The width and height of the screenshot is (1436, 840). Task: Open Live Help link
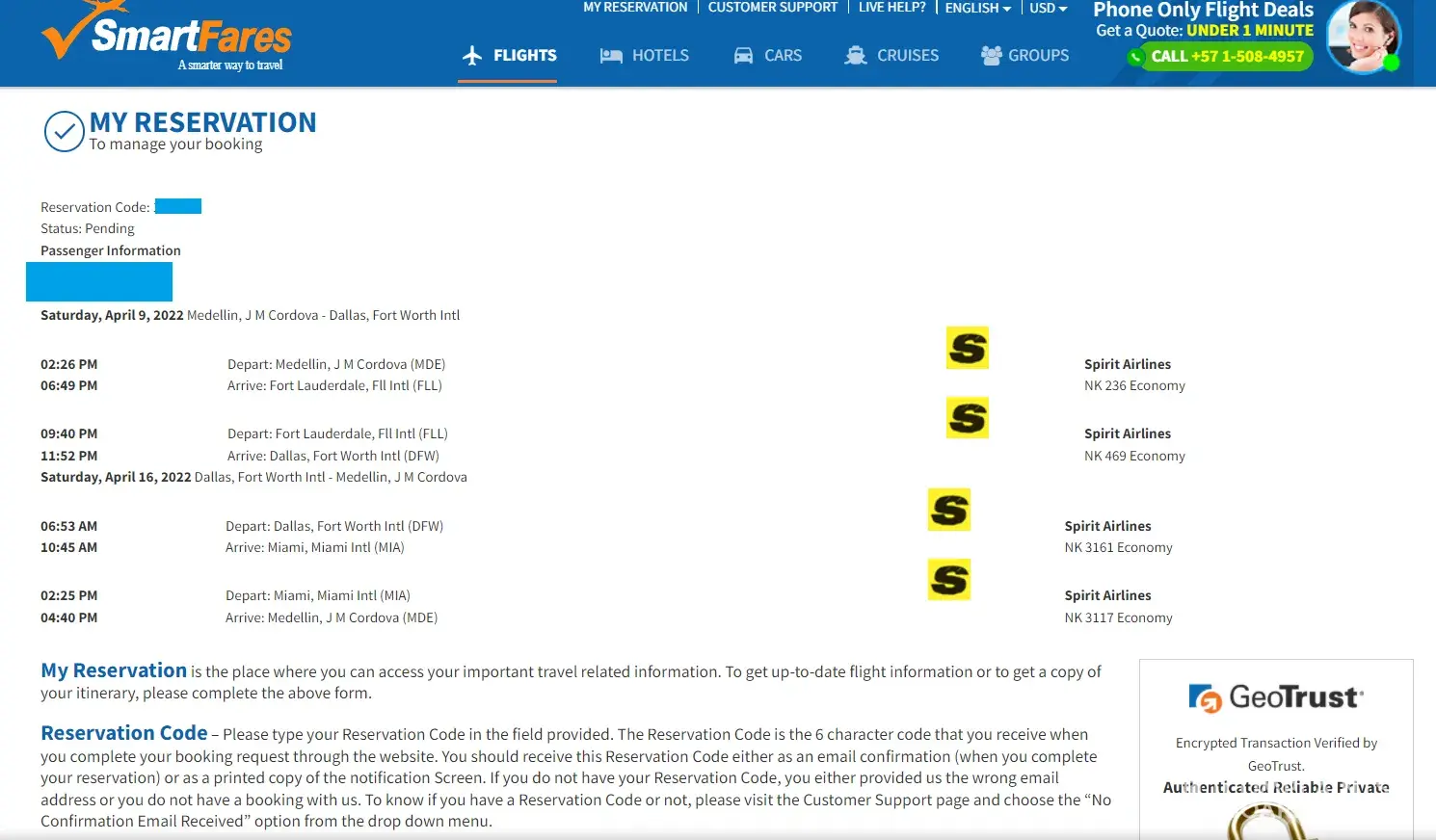[891, 8]
